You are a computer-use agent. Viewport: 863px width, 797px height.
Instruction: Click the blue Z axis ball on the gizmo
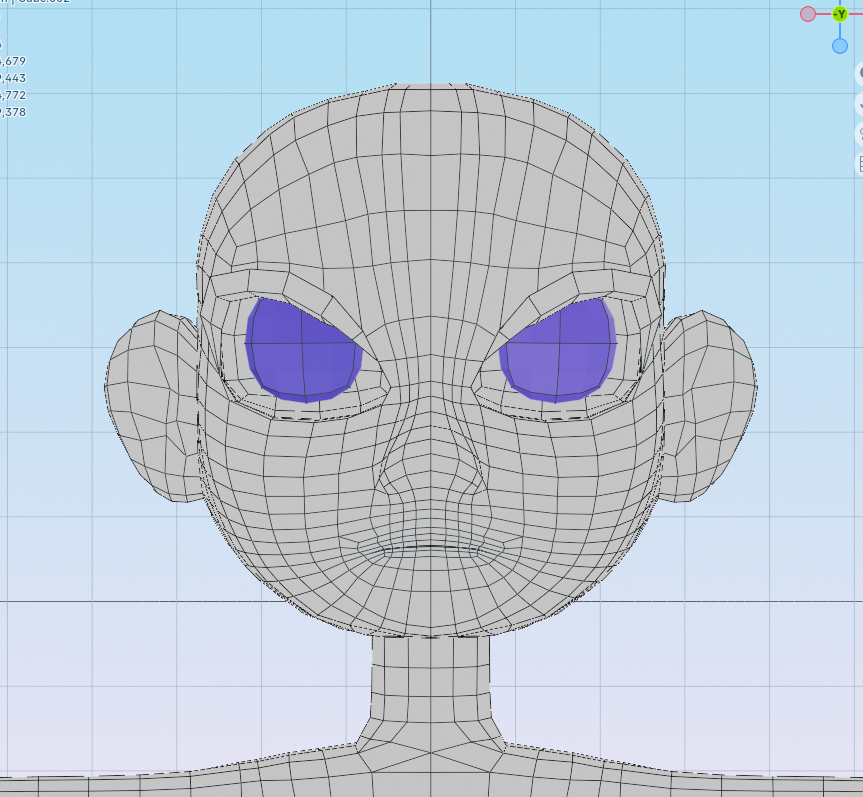coord(839,45)
